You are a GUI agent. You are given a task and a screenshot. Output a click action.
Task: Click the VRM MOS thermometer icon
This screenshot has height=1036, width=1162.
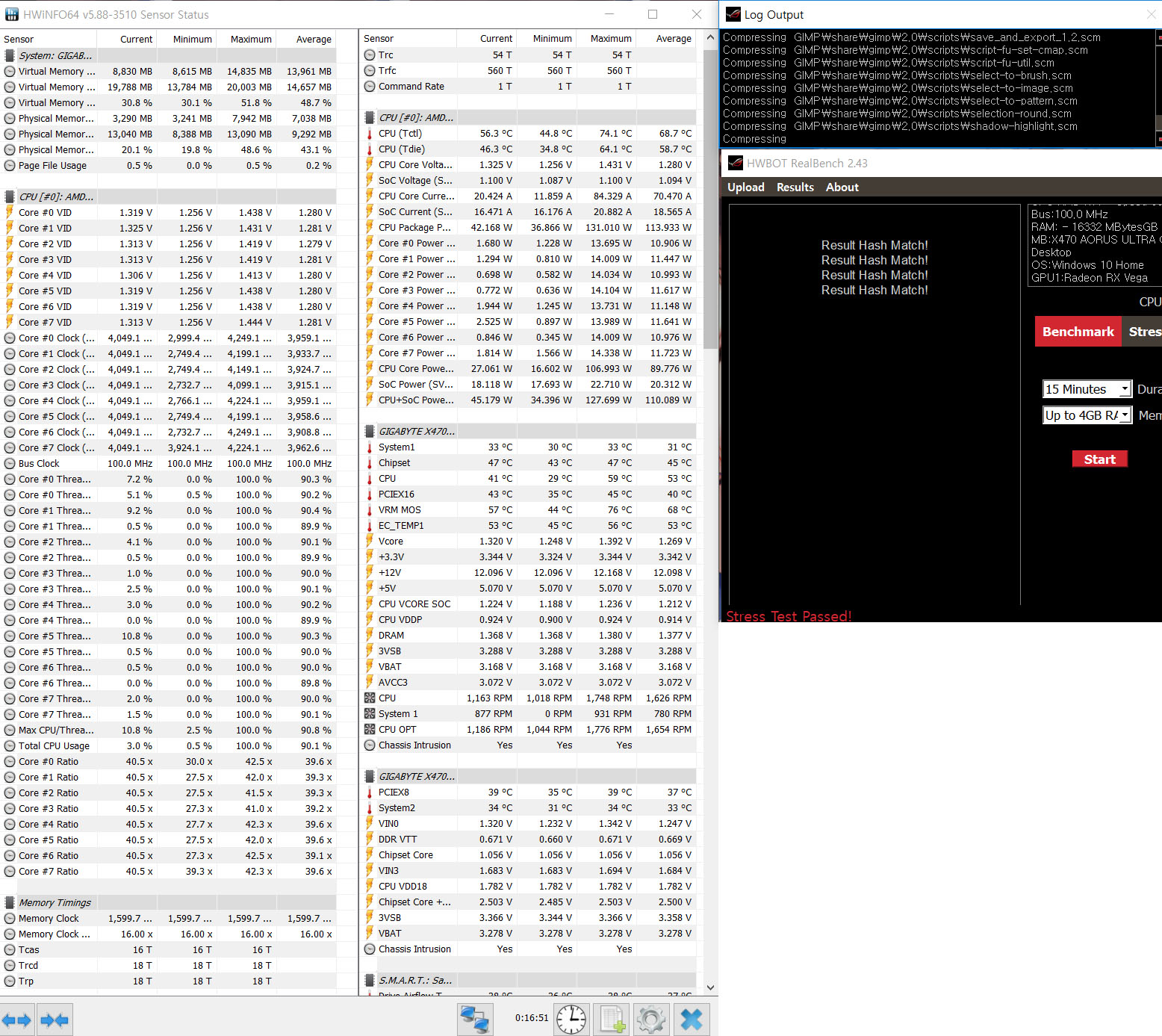click(x=370, y=509)
